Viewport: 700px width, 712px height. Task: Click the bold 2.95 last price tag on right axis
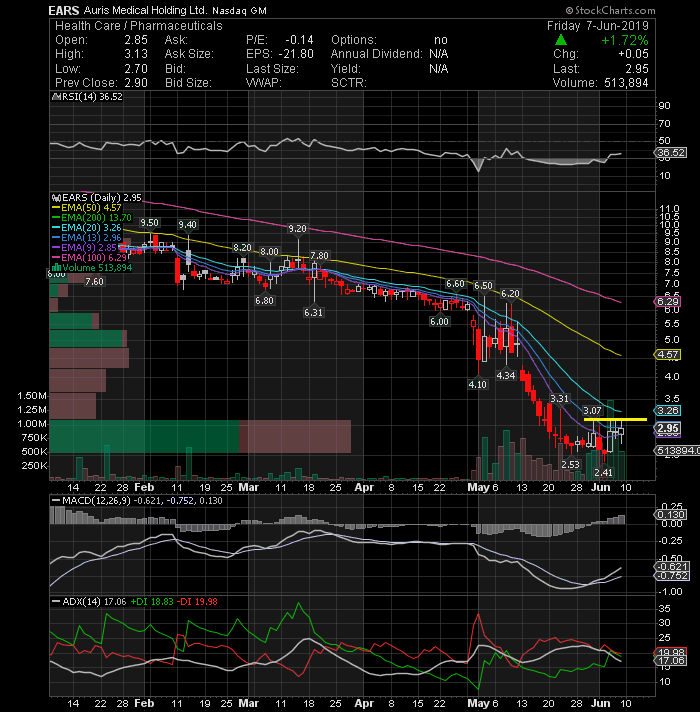point(667,428)
